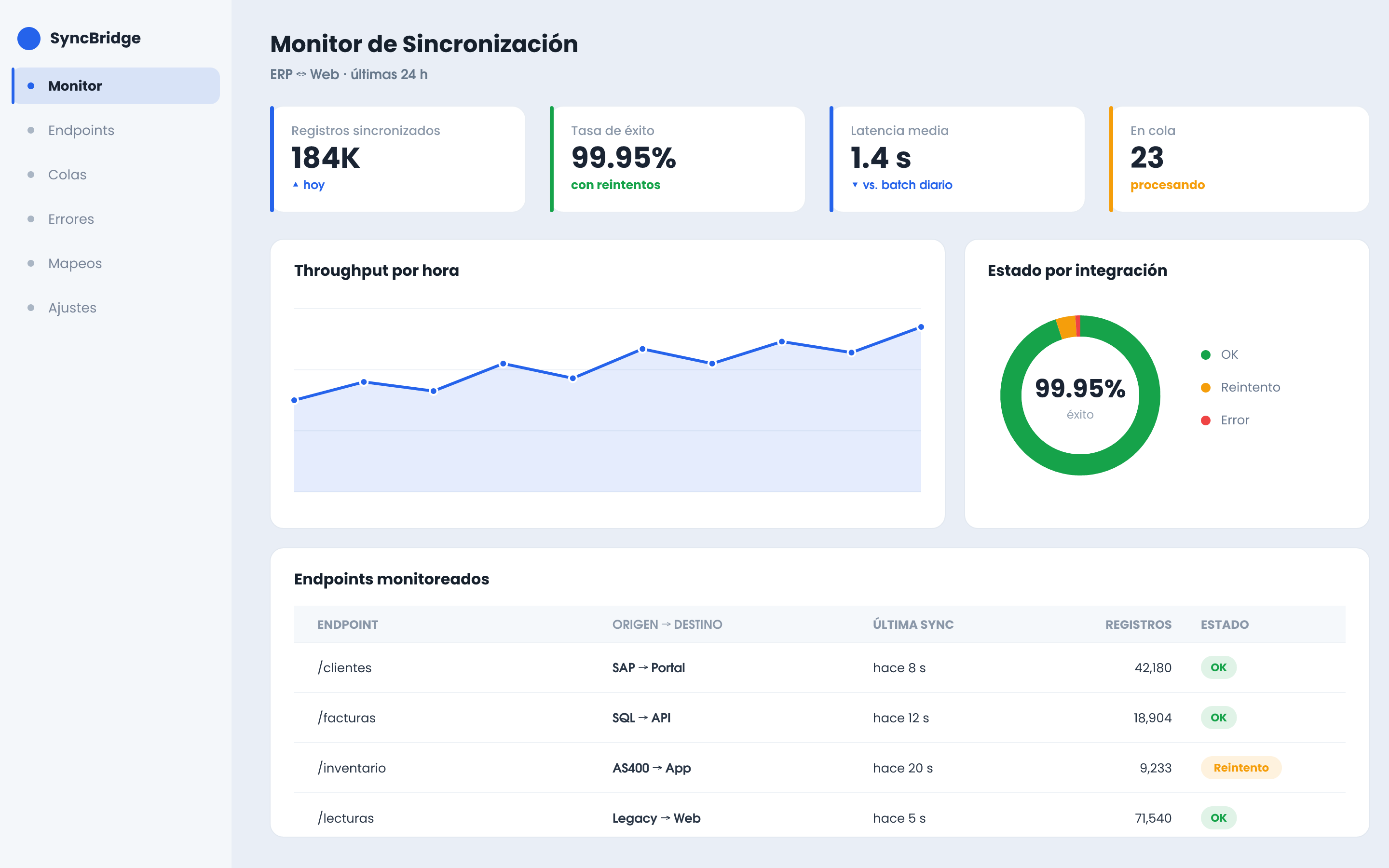Sort by ÚLTIMA SYNC column header
The image size is (1389, 868).
click(x=913, y=624)
